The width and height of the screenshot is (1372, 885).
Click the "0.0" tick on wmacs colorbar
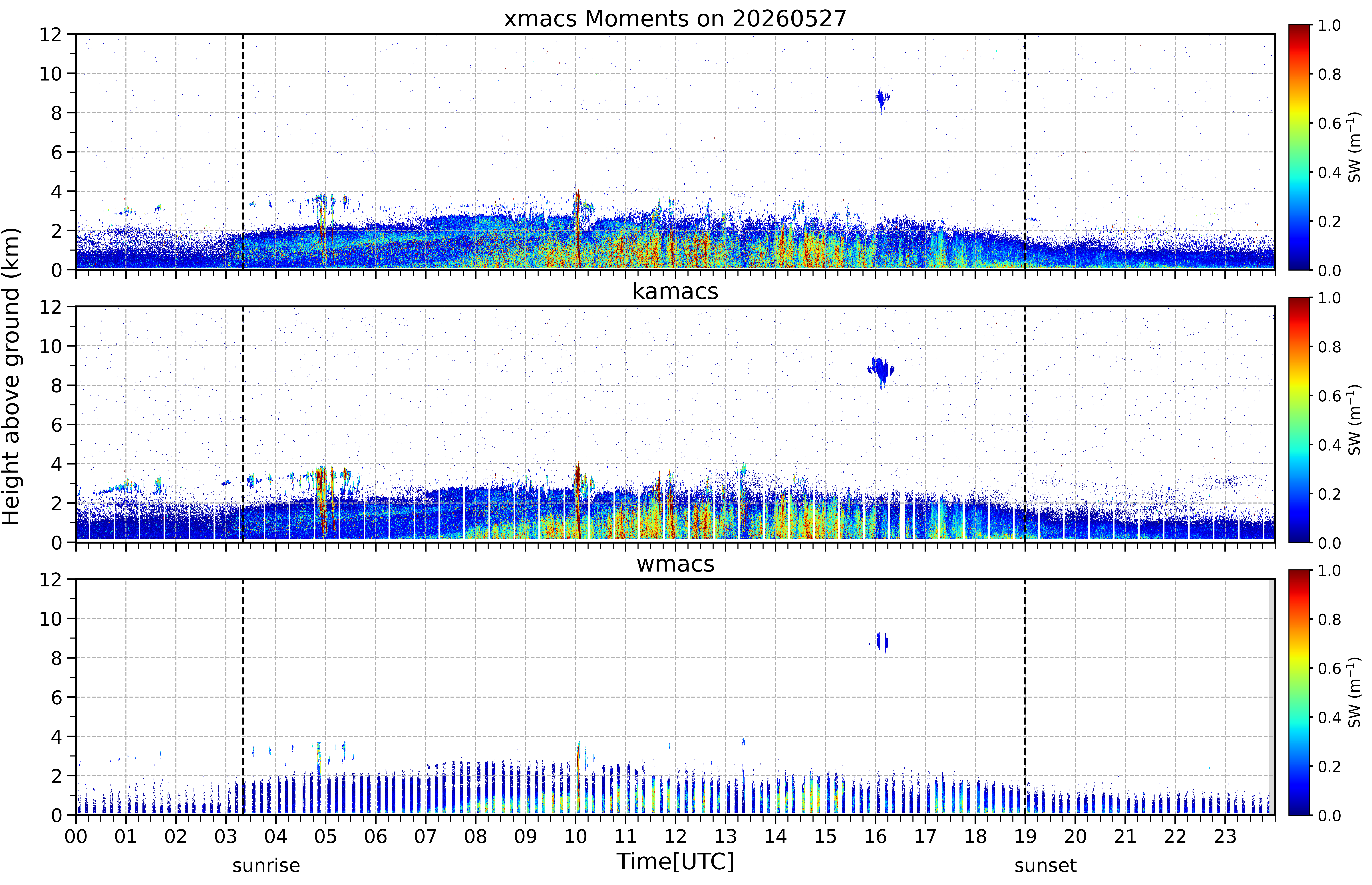(x=1329, y=815)
